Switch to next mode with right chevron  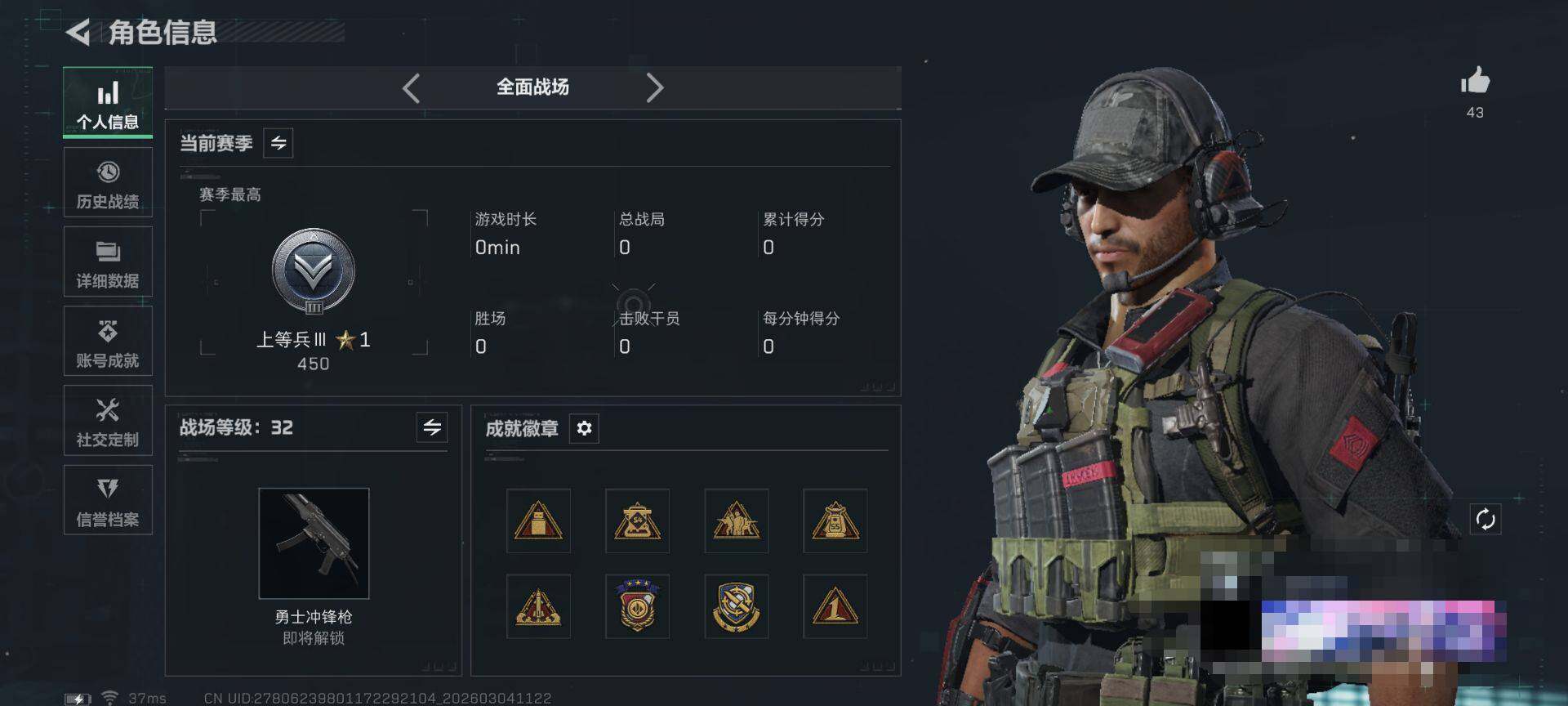pyautogui.click(x=654, y=87)
